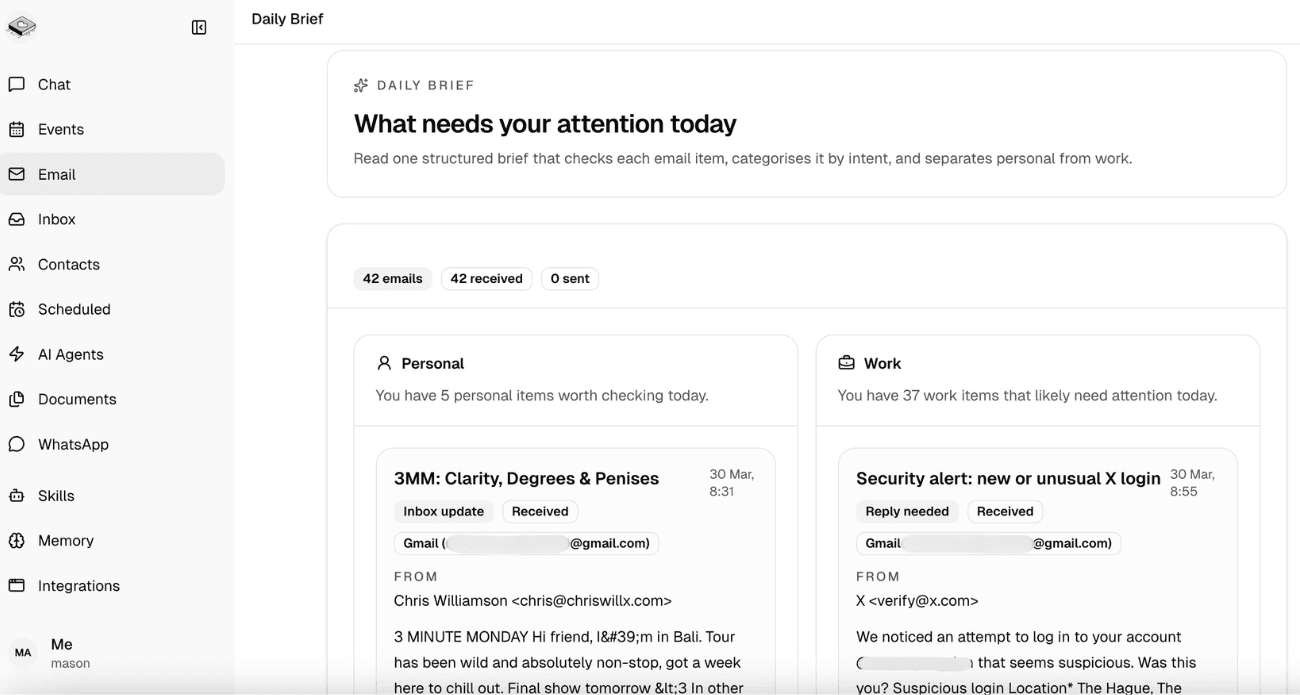Viewport: 1300px width, 695px height.
Task: Open the WhatsApp section
Action: click(73, 445)
